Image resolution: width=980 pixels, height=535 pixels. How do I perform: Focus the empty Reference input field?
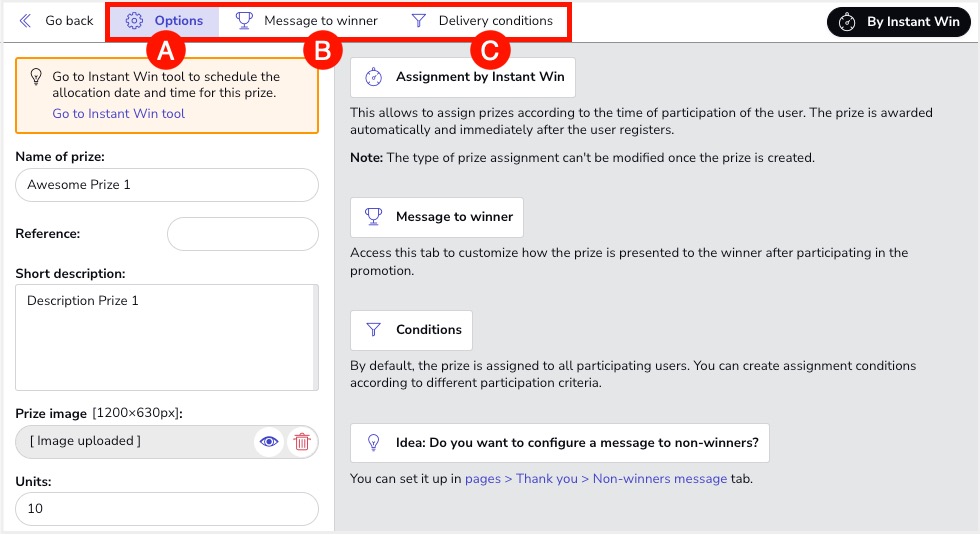click(242, 234)
